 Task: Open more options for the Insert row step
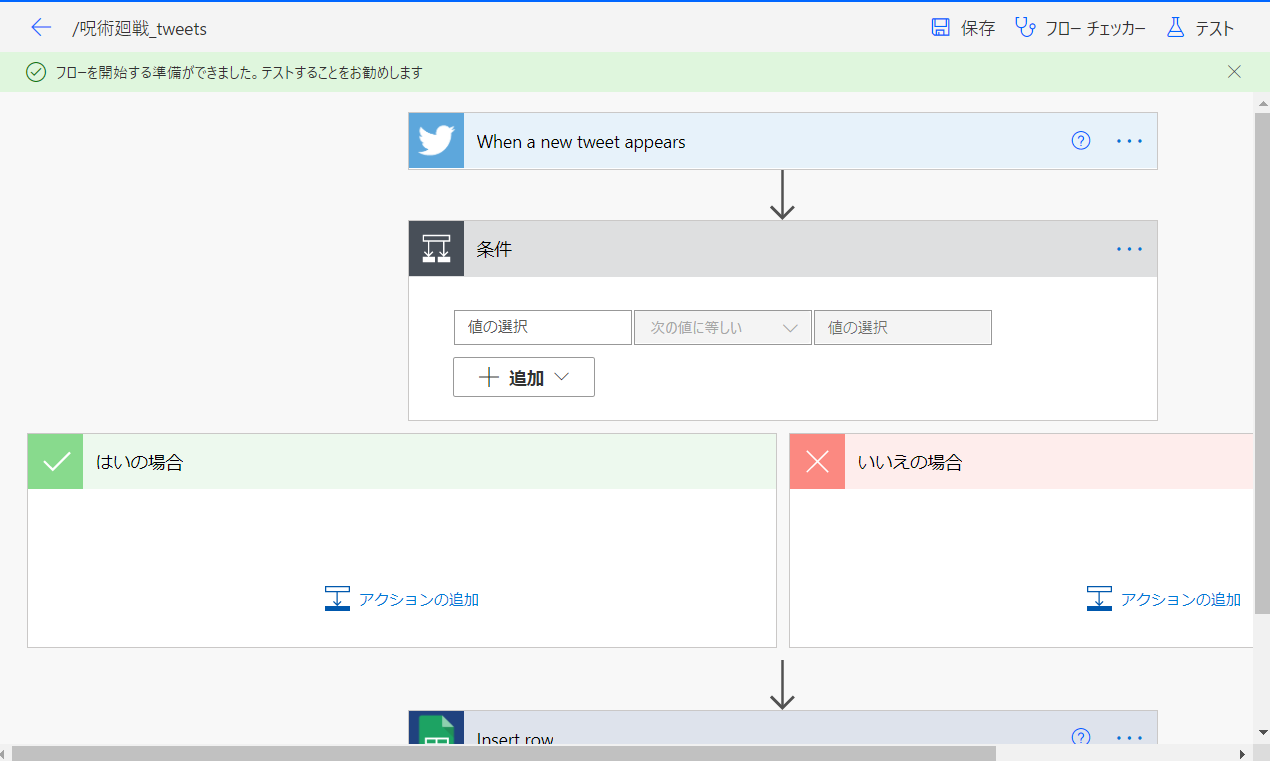coord(1129,738)
